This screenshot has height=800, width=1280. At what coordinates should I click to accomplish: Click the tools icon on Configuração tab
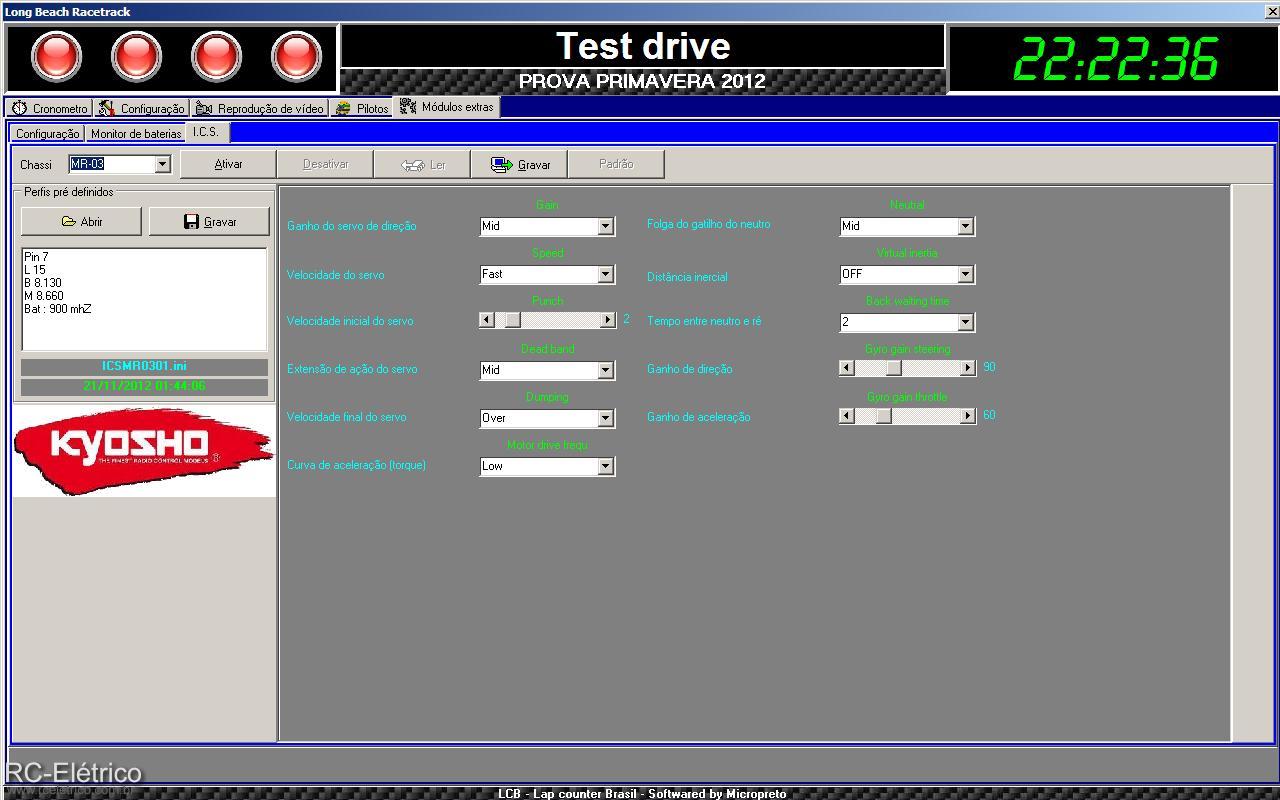coord(107,108)
